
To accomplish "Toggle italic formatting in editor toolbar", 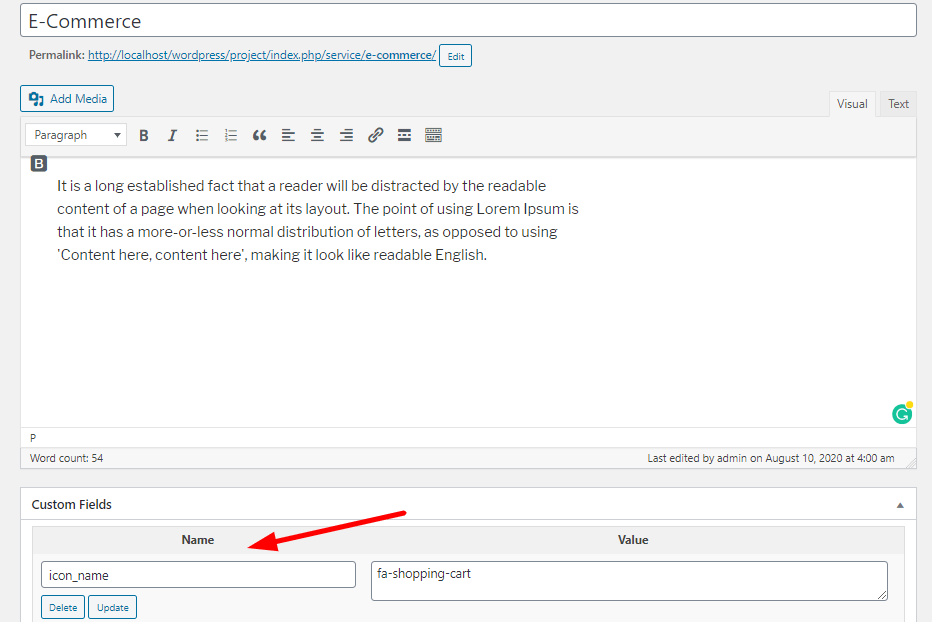I will pyautogui.click(x=172, y=136).
